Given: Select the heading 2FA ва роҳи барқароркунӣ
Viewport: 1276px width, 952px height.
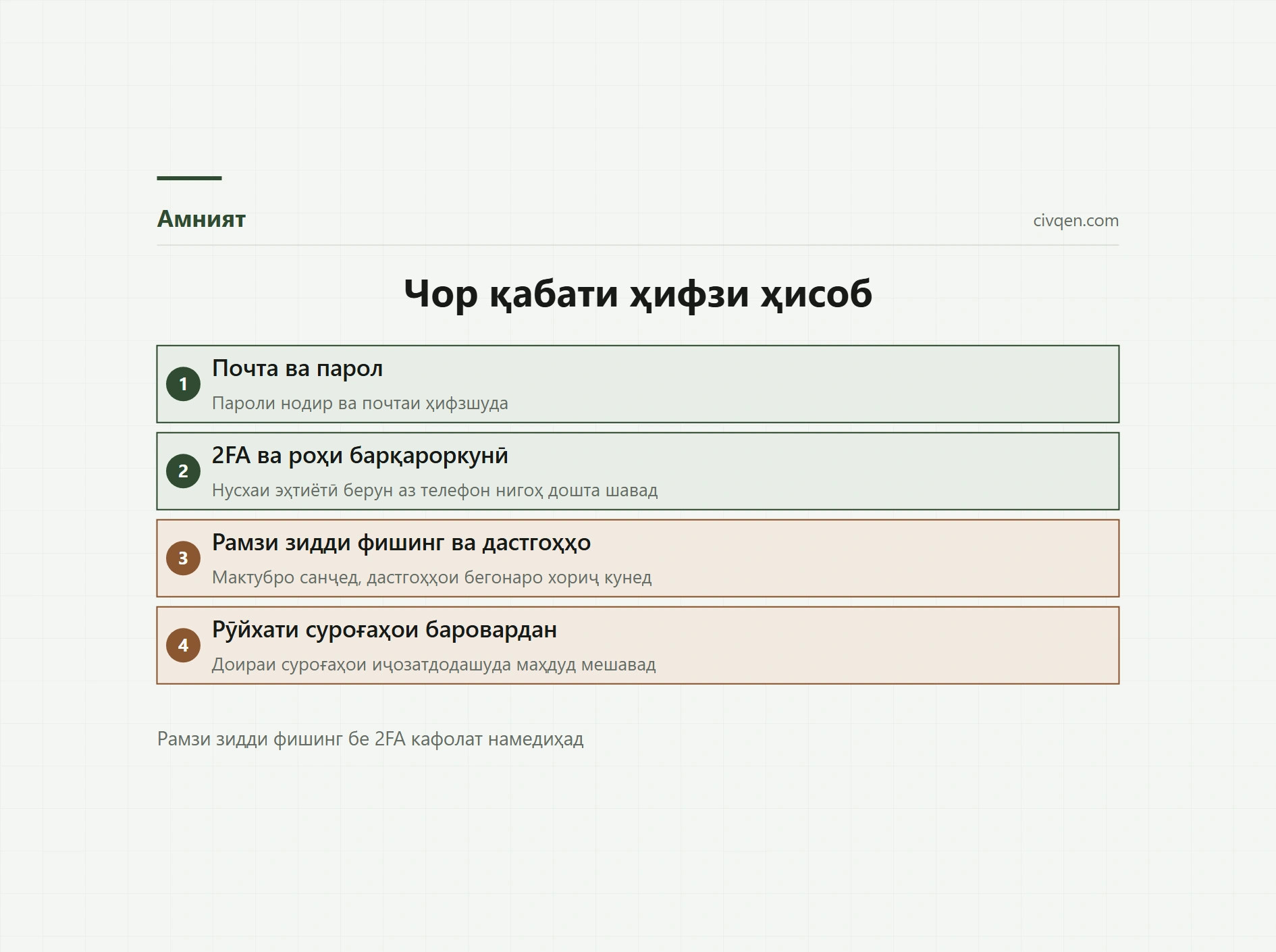Looking at the screenshot, I should (x=360, y=456).
